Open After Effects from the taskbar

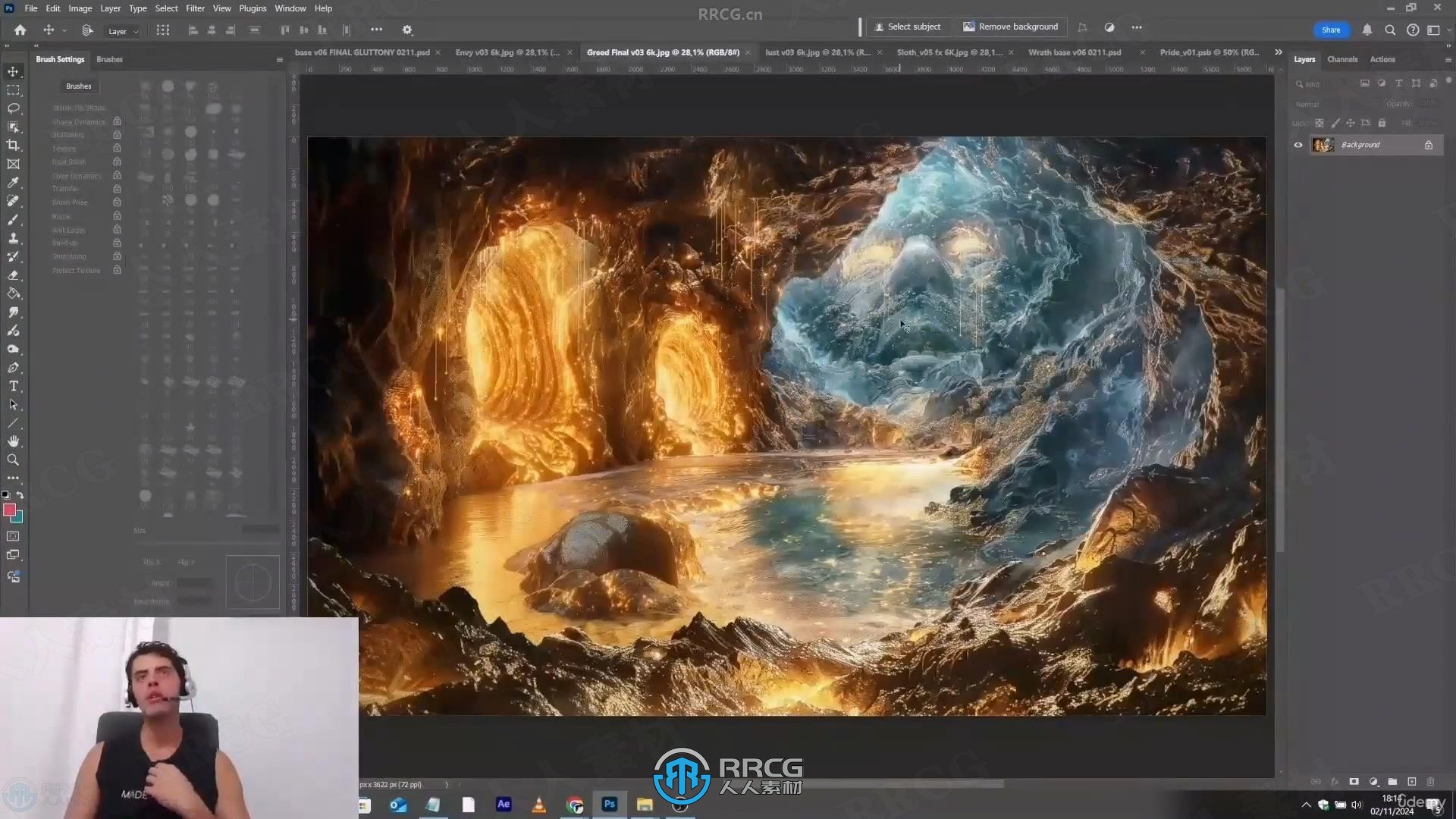[504, 805]
